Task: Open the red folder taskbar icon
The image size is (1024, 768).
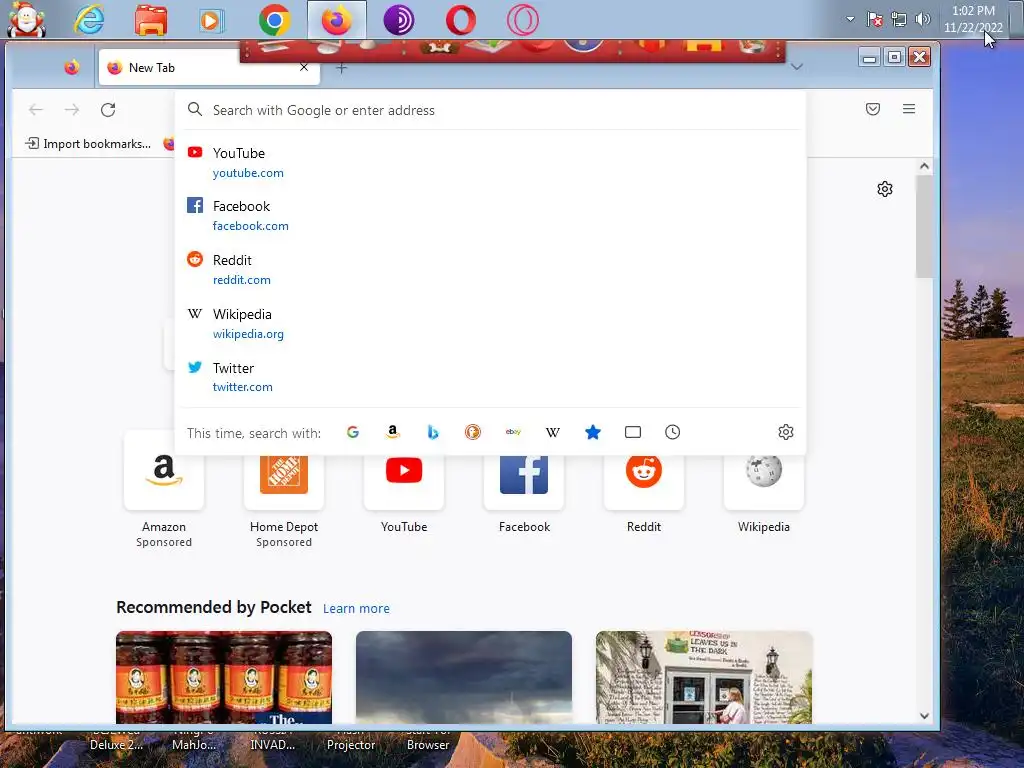Action: coord(151,20)
